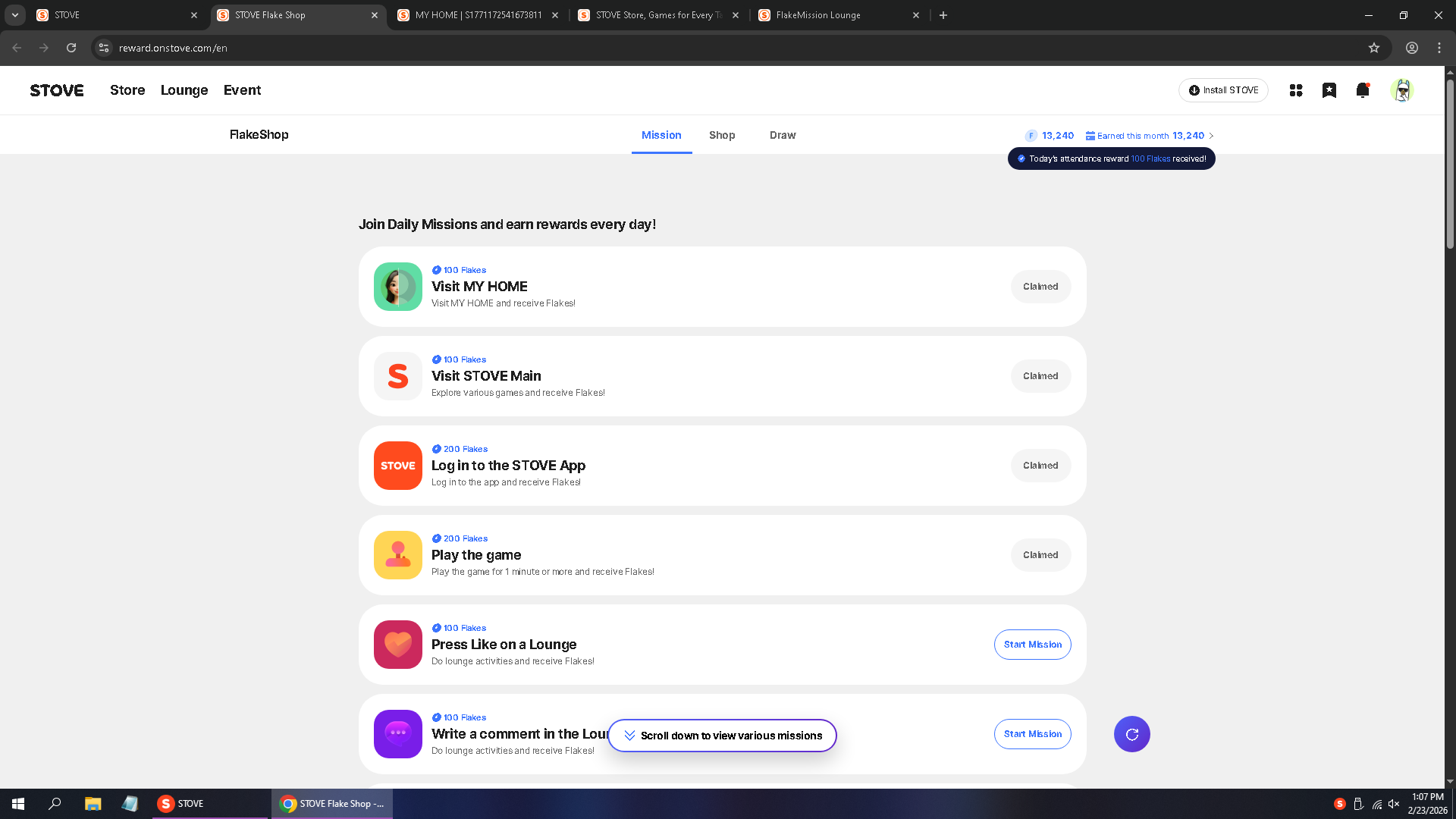Open Chrome's three-dot menu
1456x819 pixels.
click(x=1439, y=48)
